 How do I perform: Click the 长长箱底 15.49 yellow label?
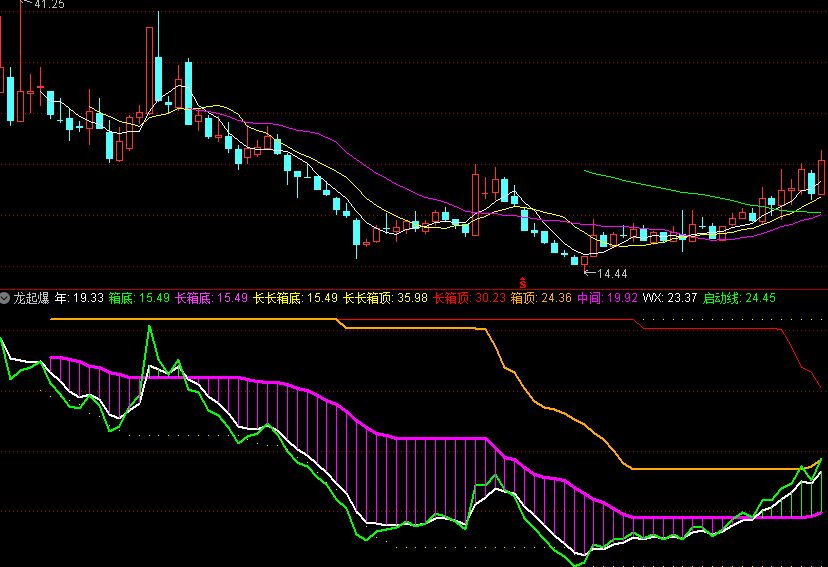[x=295, y=298]
